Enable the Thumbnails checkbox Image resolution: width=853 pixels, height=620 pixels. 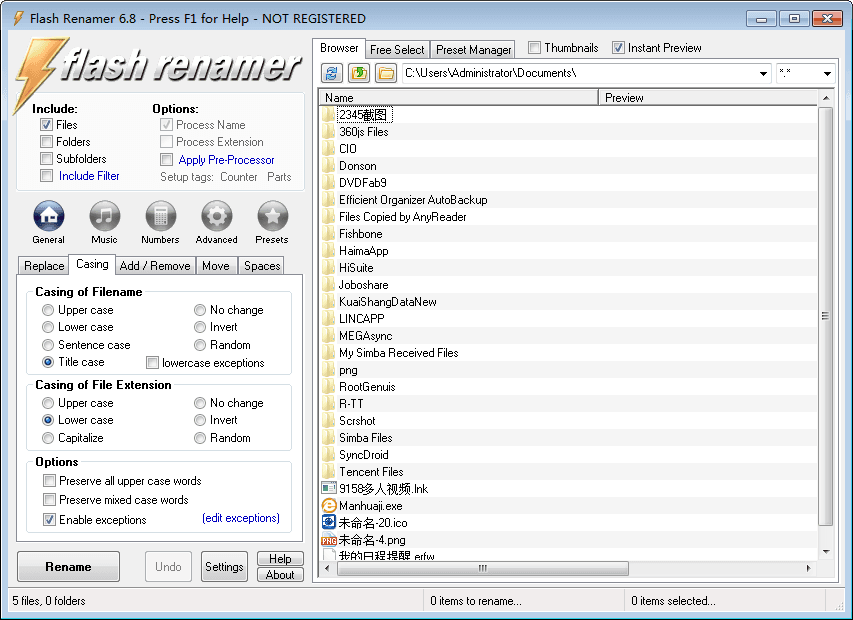[535, 48]
